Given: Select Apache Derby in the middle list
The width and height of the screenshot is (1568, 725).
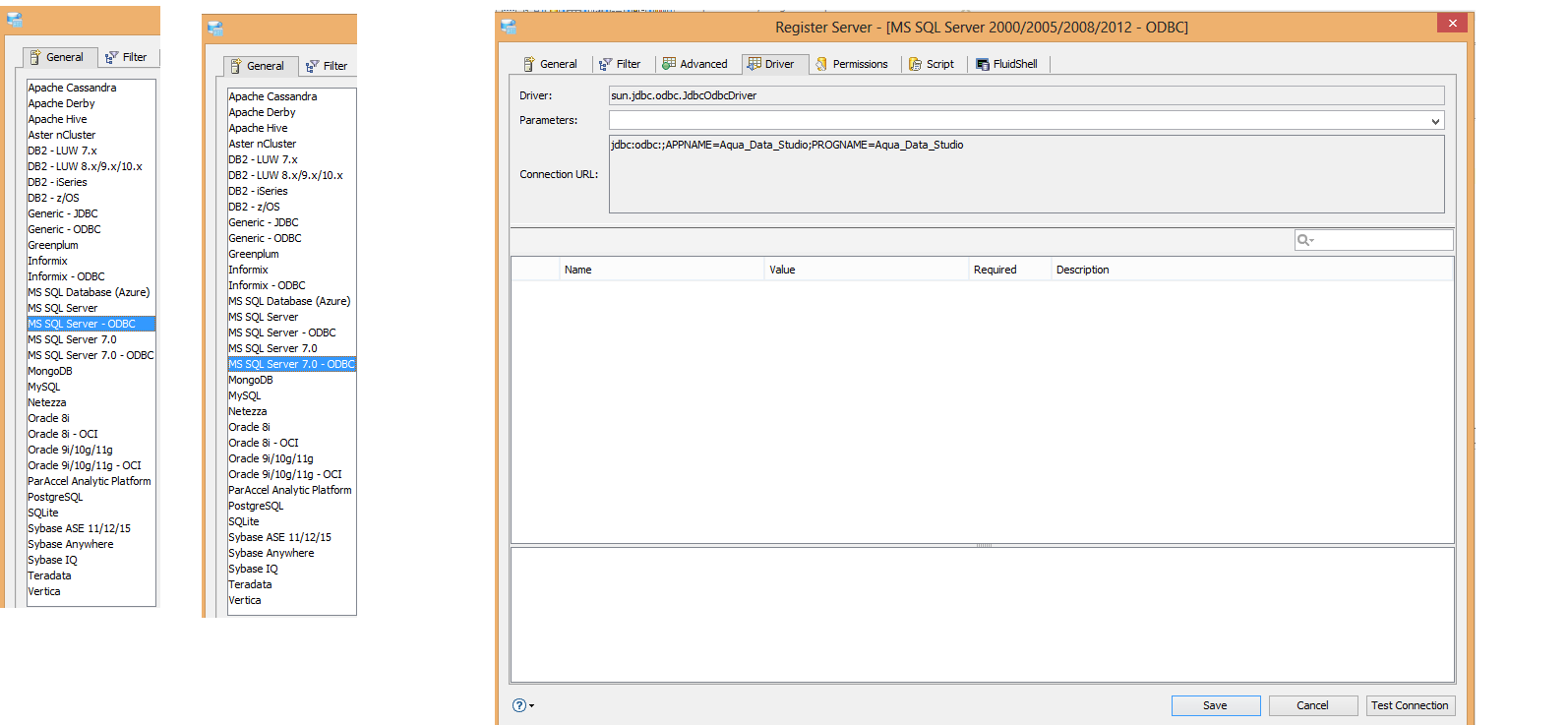Looking at the screenshot, I should [291, 112].
